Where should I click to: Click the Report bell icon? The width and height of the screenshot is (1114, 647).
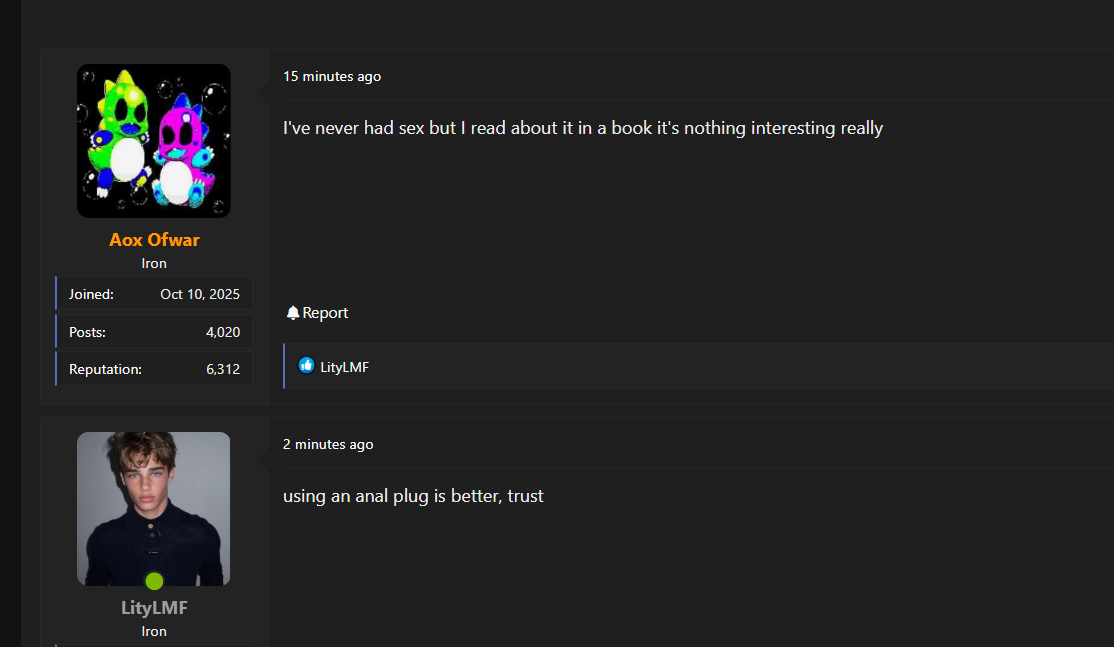coord(293,312)
